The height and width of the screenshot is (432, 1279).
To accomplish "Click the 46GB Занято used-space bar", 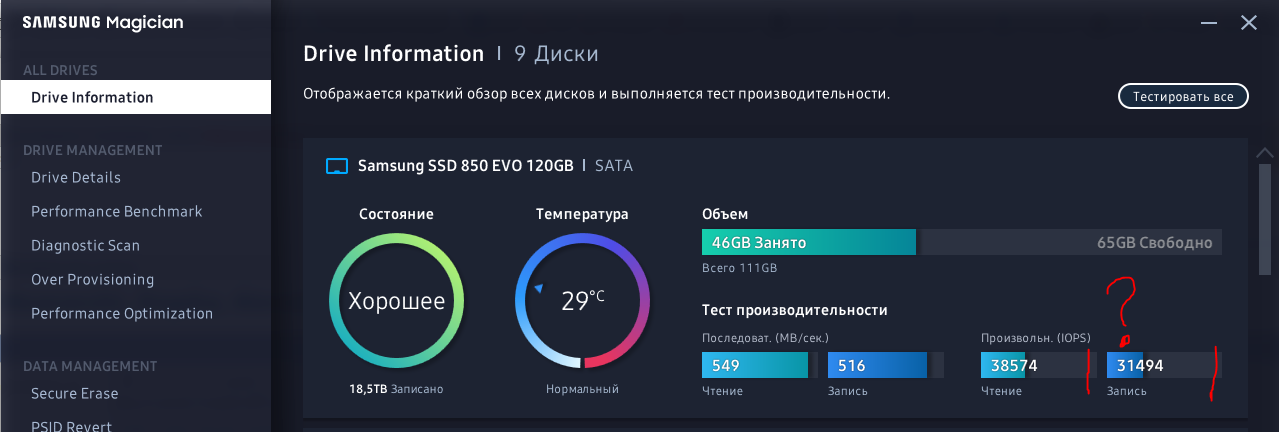I will pyautogui.click(x=808, y=243).
